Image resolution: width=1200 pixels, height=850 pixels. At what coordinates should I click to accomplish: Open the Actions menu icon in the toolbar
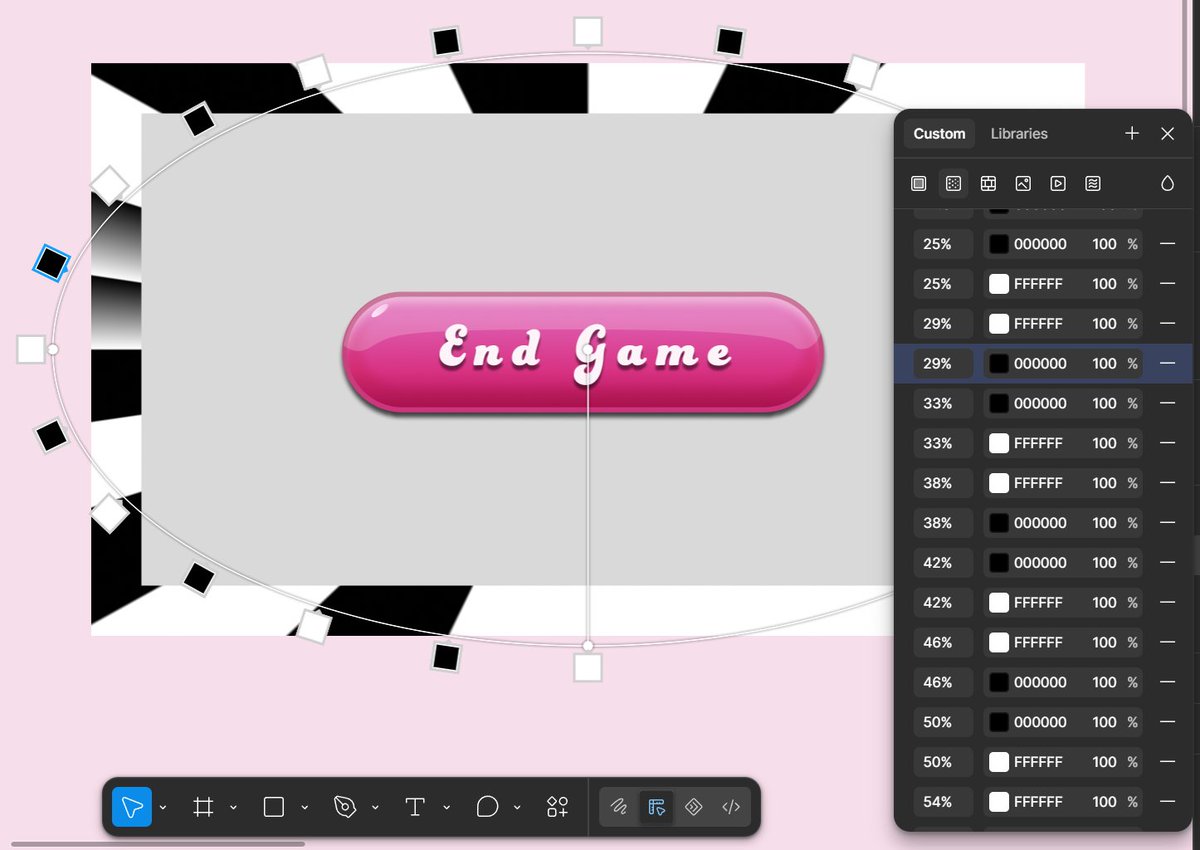point(557,807)
